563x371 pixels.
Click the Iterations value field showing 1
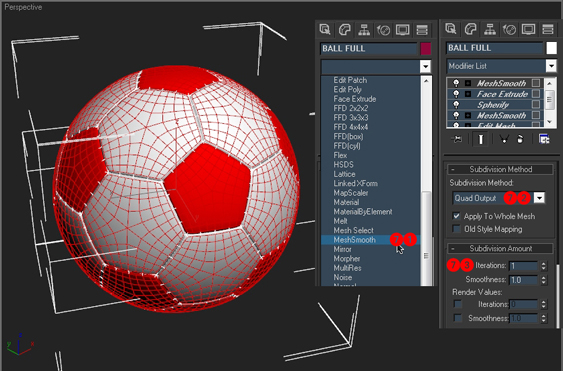(524, 266)
